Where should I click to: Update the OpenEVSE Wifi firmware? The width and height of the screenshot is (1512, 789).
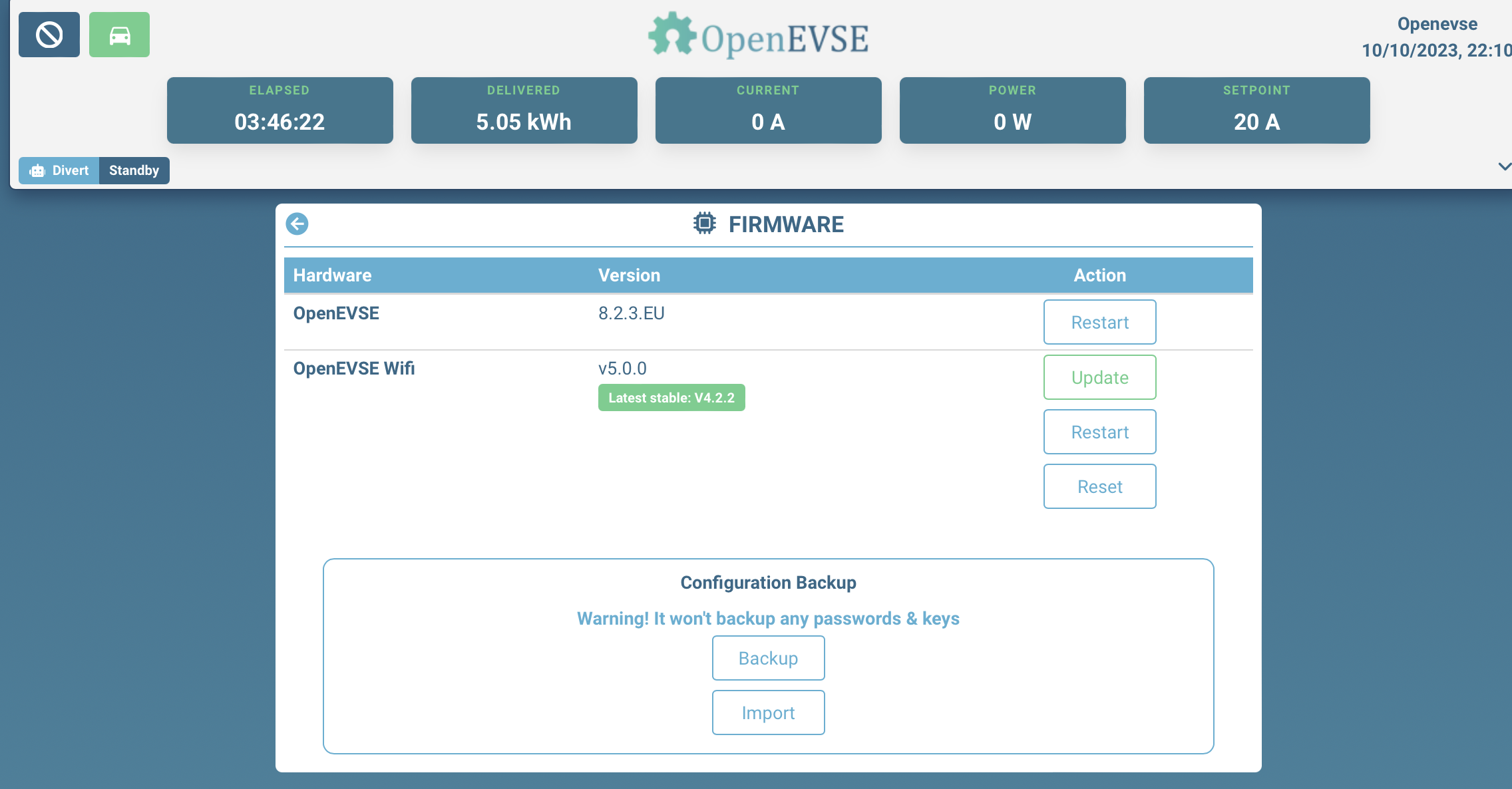pyautogui.click(x=1099, y=377)
